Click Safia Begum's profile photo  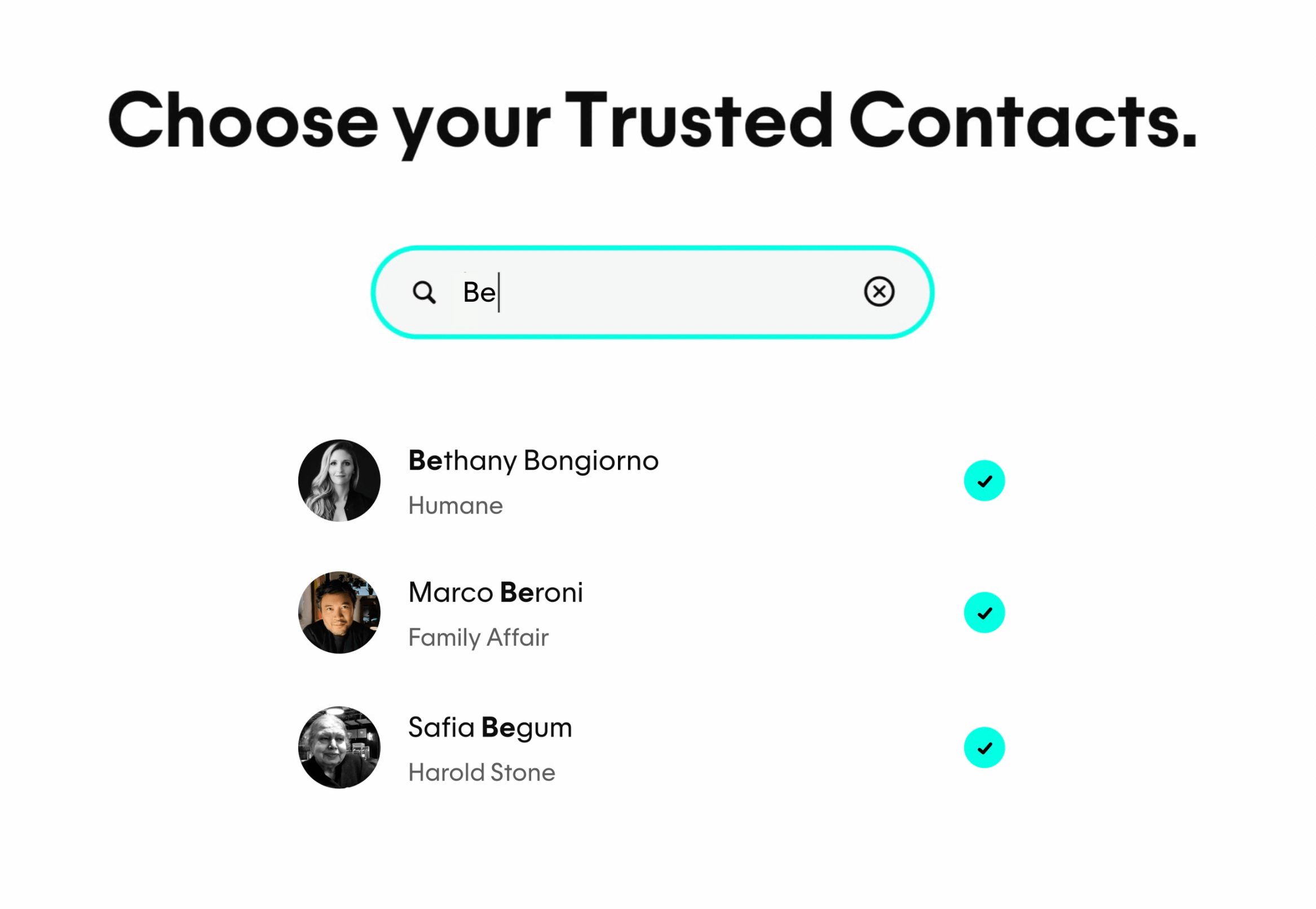point(339,747)
